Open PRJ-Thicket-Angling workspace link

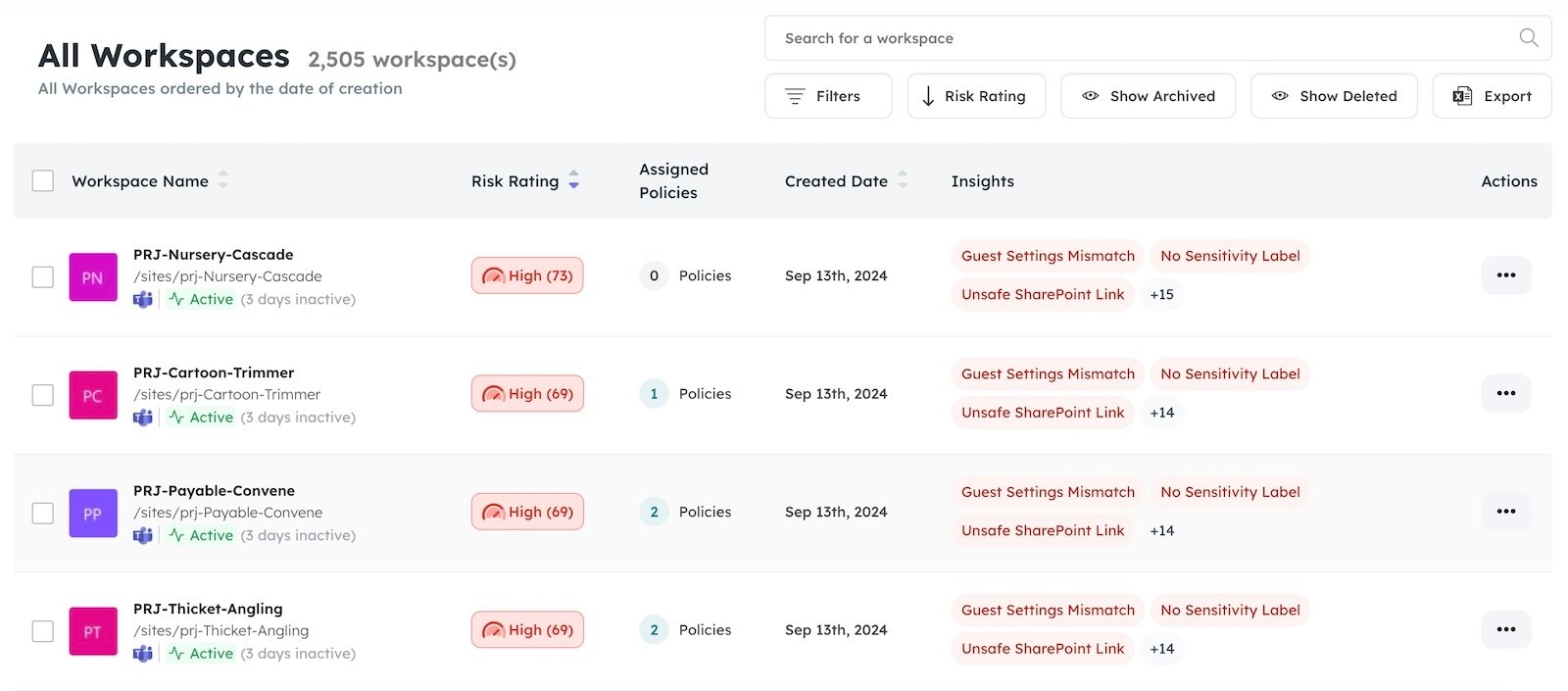(208, 609)
